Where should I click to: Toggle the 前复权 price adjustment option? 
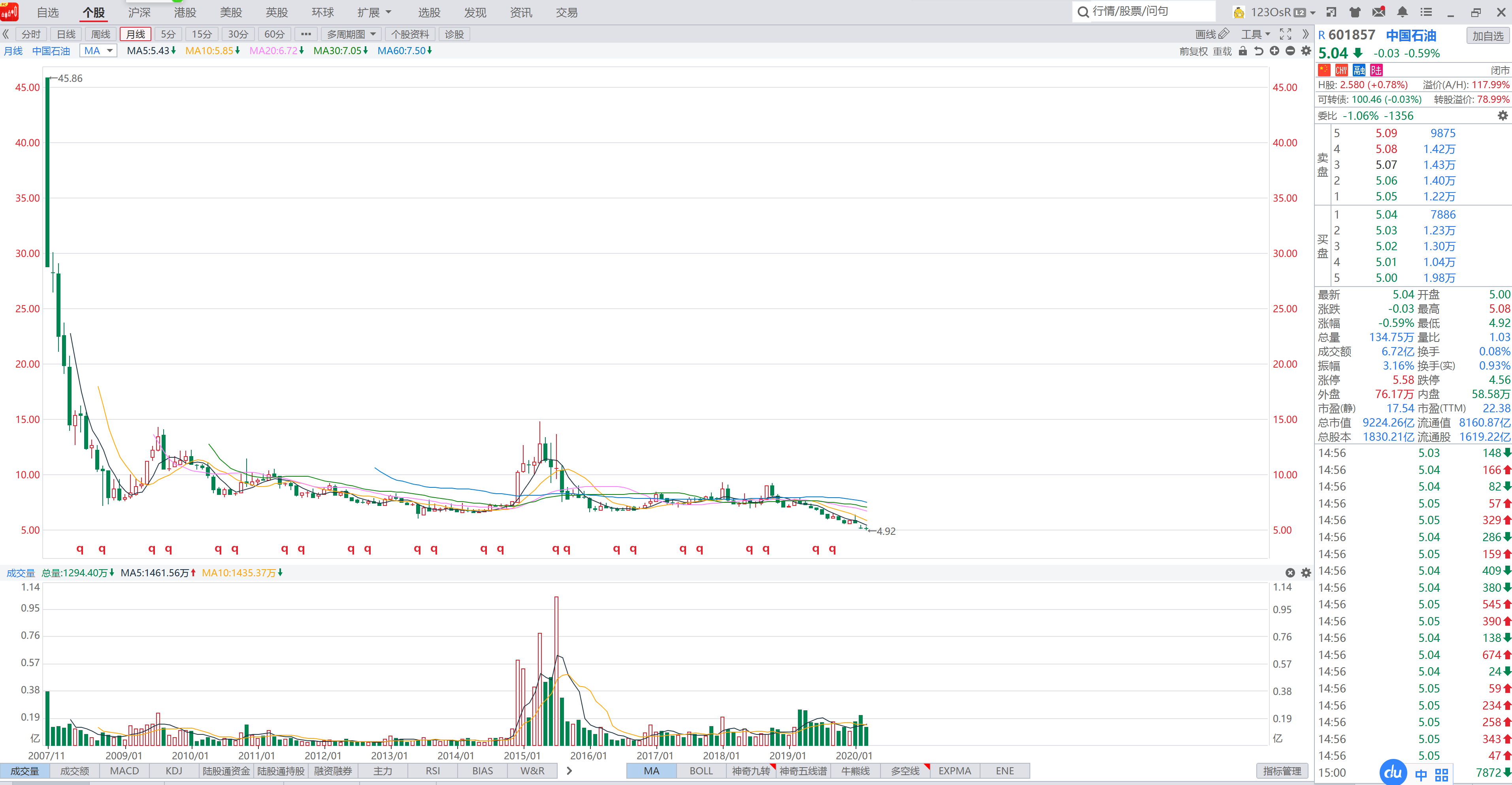(1194, 51)
